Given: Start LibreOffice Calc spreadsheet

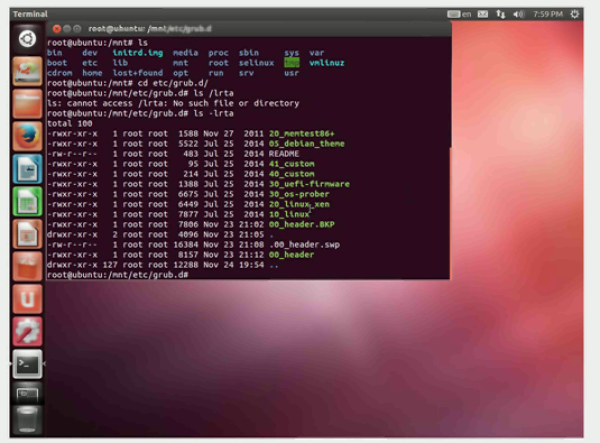Looking at the screenshot, I should (x=26, y=200).
